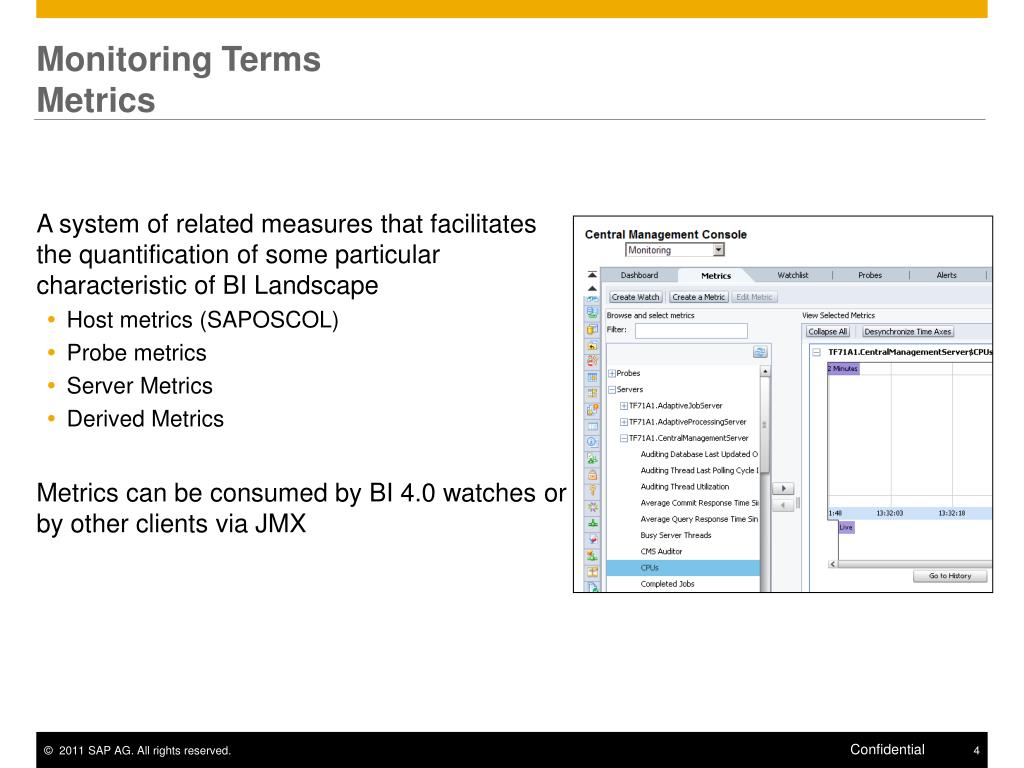The height and width of the screenshot is (768, 1024).
Task: Click the Create a Metric button
Action: click(x=698, y=297)
